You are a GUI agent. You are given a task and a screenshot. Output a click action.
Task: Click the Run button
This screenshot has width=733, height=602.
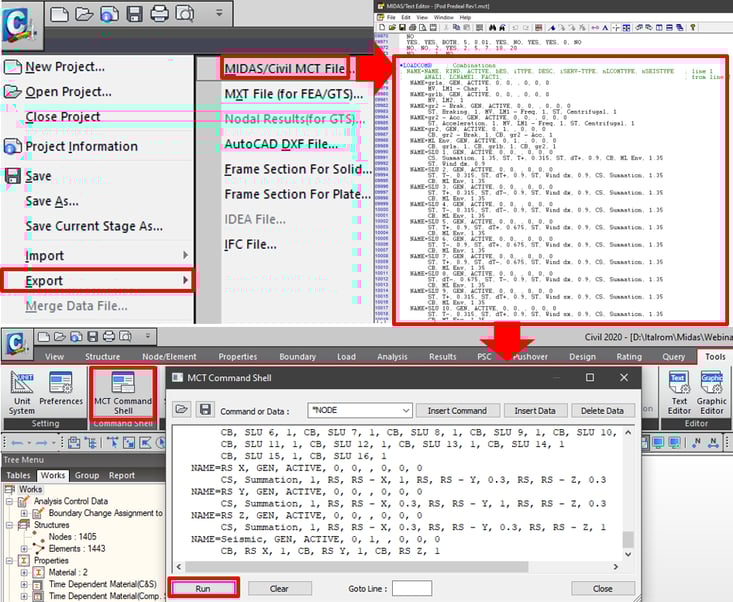[x=203, y=588]
